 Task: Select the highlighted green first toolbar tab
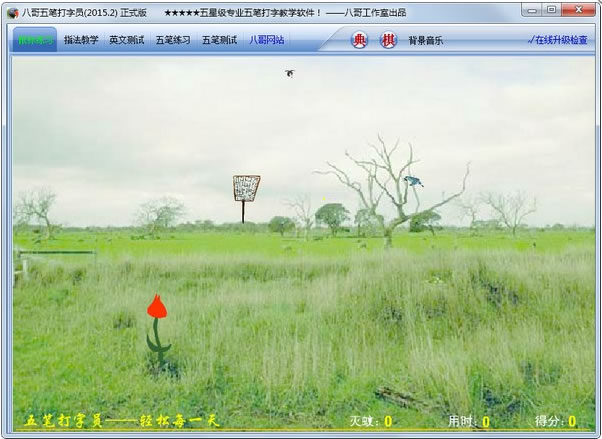tap(35, 41)
